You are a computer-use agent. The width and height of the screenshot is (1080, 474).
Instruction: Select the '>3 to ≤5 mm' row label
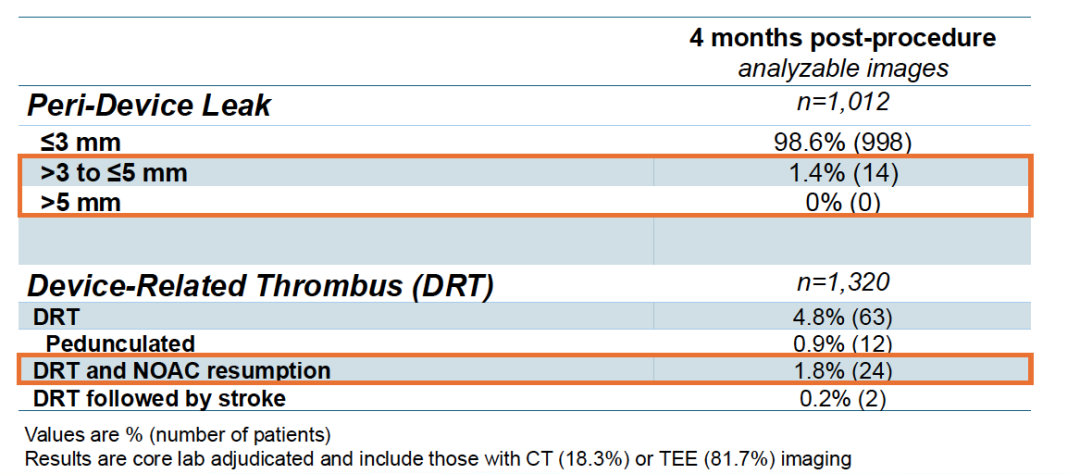[x=114, y=173]
